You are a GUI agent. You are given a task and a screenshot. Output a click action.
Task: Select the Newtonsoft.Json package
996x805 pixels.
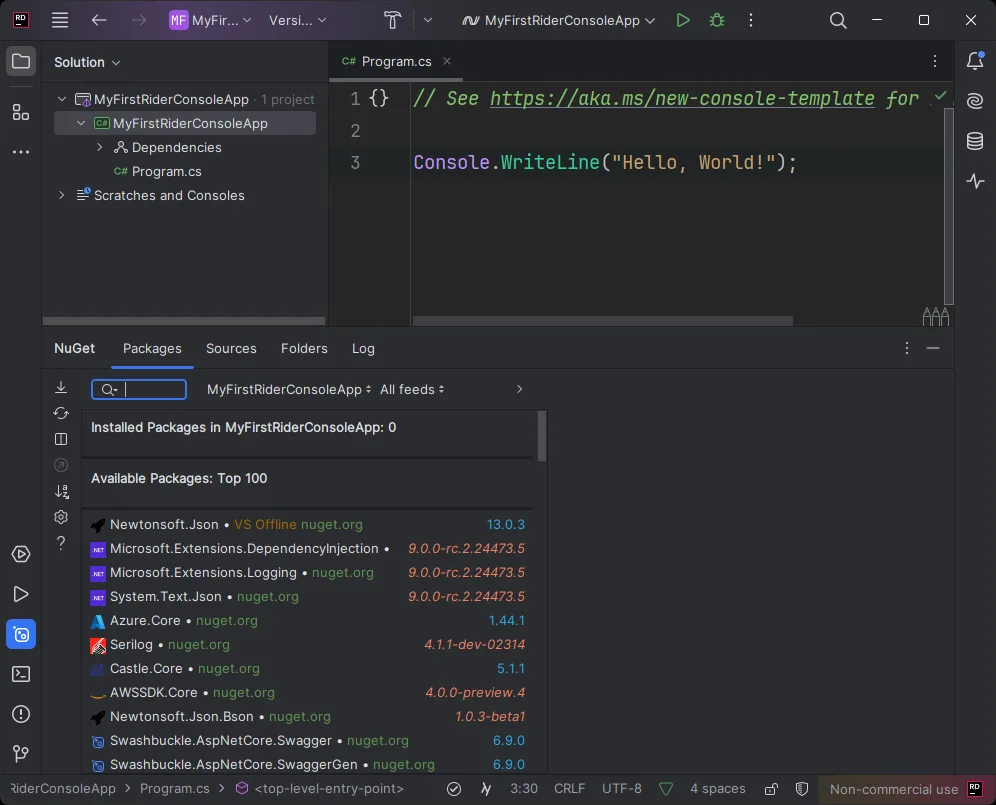pyautogui.click(x=307, y=525)
